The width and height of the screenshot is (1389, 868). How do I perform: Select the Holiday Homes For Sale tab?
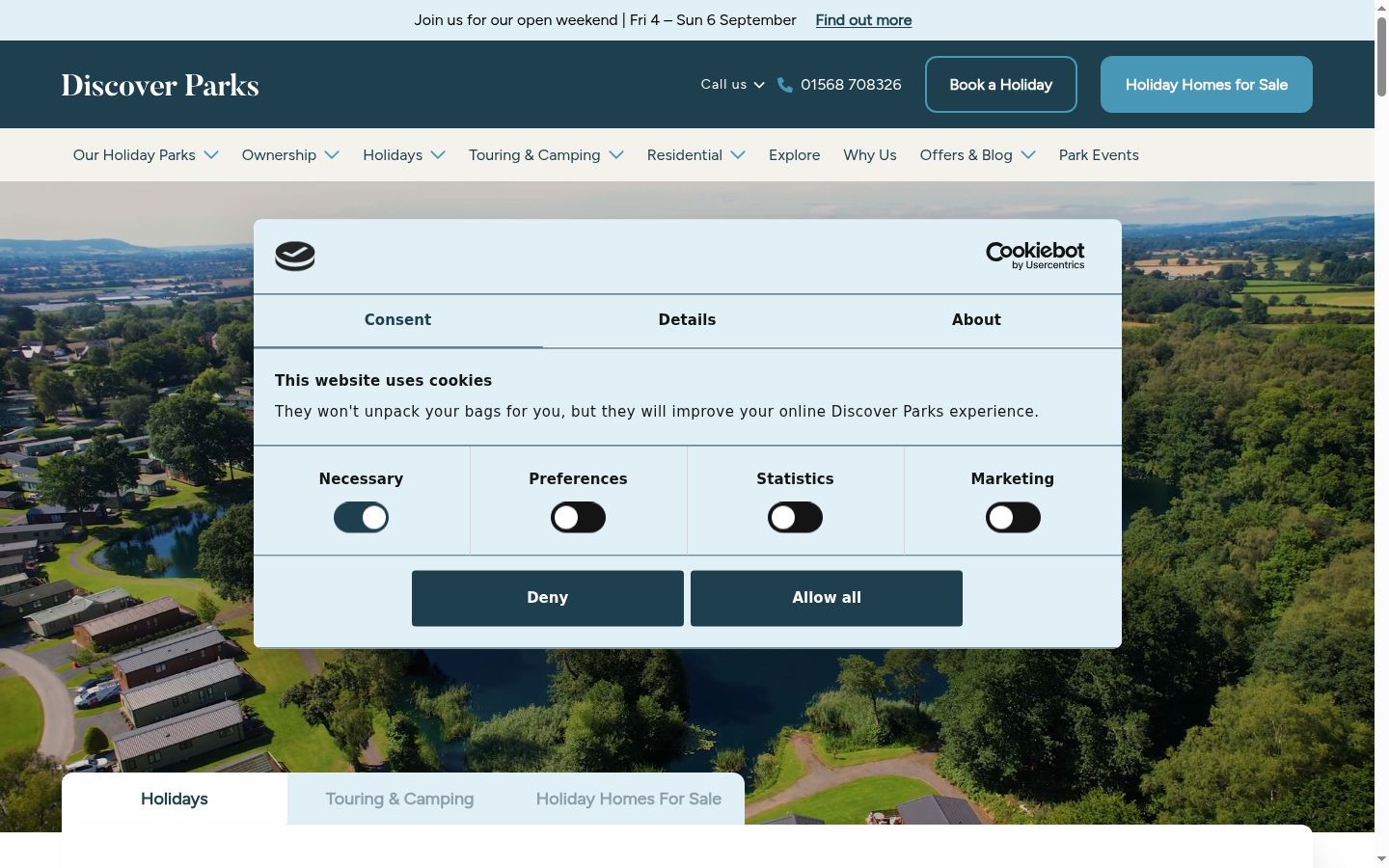point(629,799)
